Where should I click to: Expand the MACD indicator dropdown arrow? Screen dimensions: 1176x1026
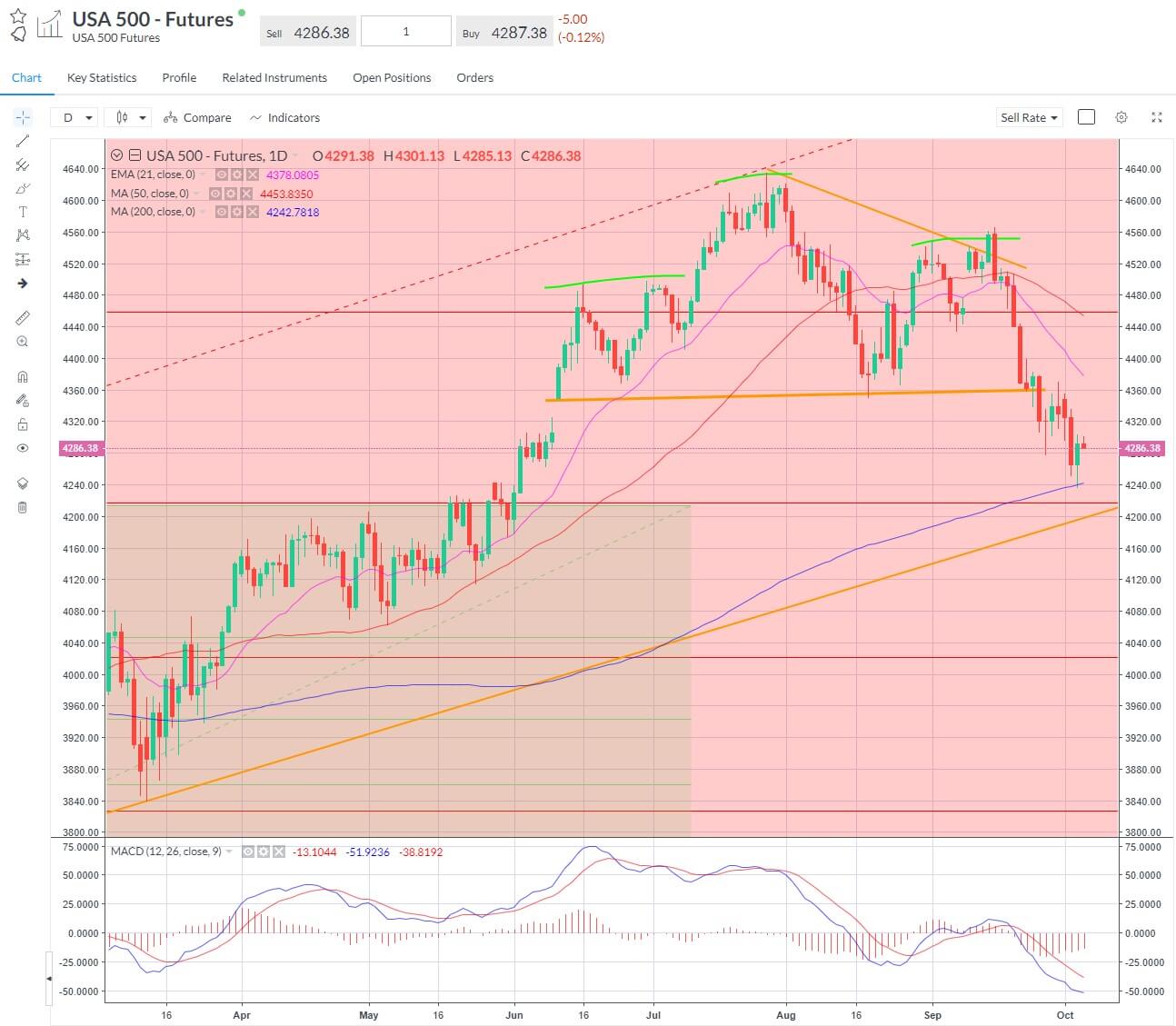[229, 852]
